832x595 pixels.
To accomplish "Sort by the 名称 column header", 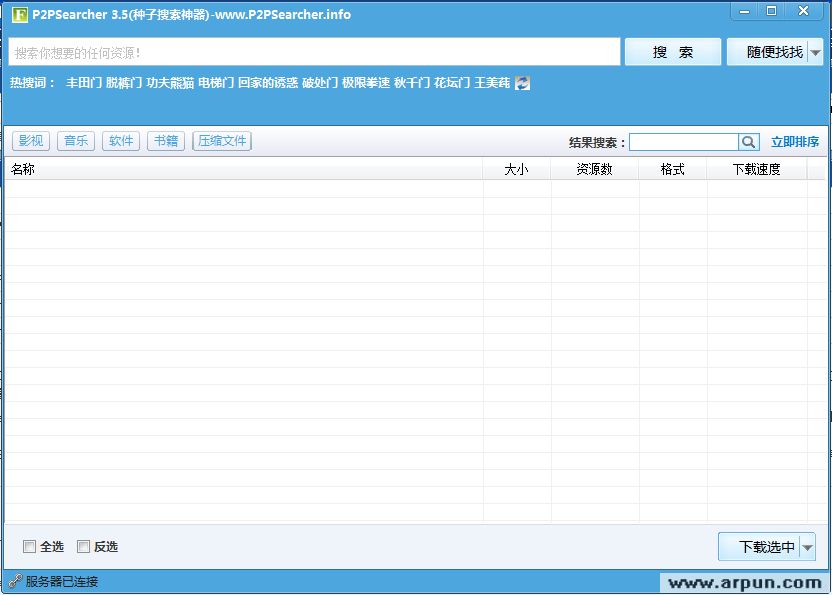I will click(244, 169).
